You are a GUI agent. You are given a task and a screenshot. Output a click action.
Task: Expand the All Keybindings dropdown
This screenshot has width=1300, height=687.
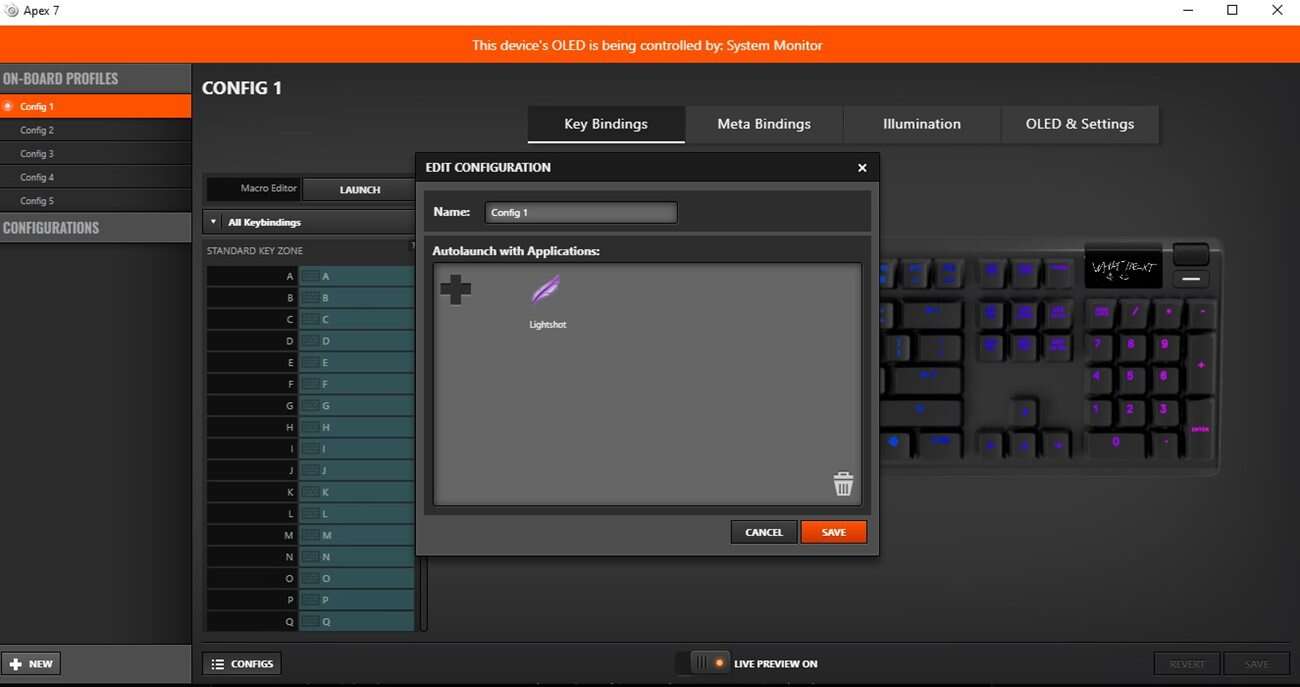coord(213,222)
